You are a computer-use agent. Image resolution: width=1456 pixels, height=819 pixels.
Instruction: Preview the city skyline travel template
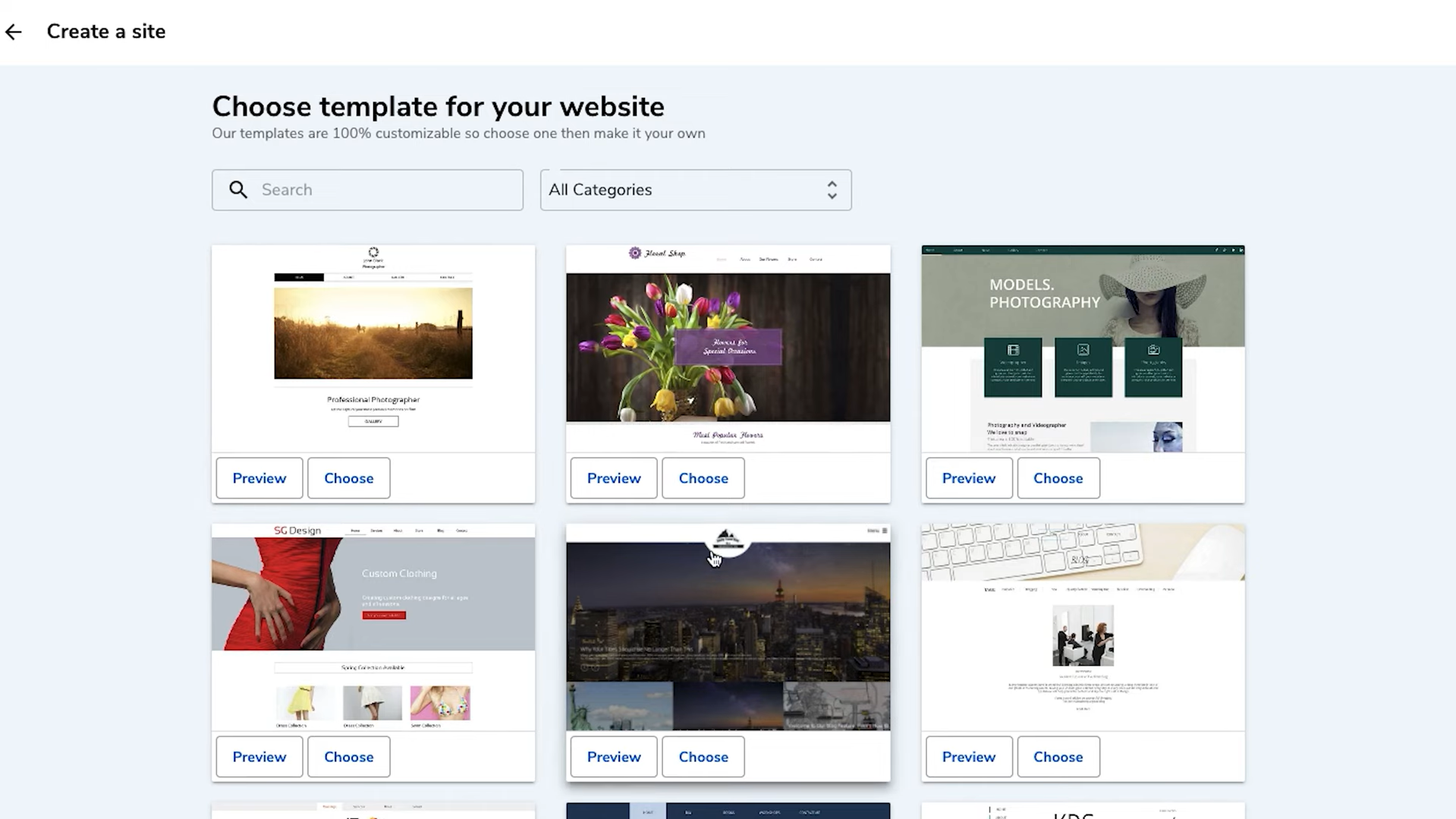[613, 756]
